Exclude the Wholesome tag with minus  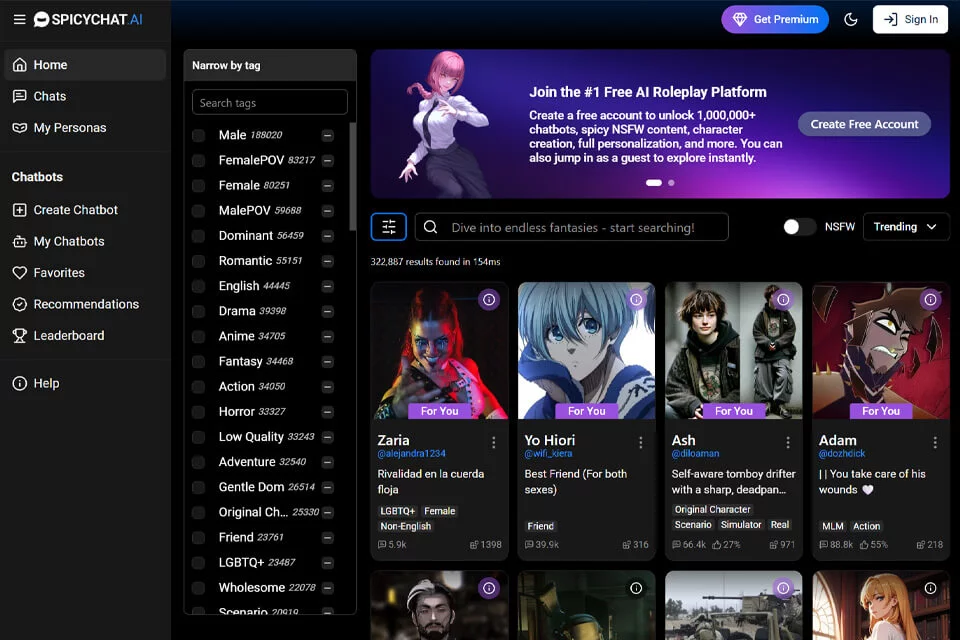click(x=328, y=588)
